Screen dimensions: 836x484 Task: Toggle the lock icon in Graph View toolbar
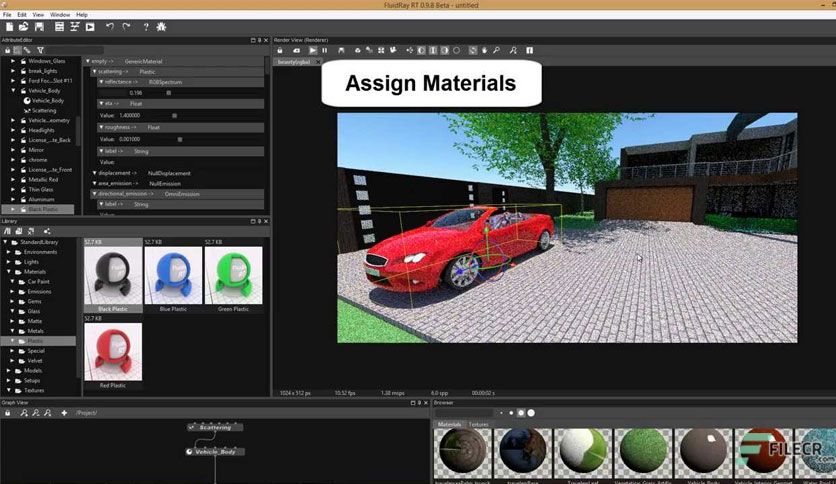click(x=7, y=413)
